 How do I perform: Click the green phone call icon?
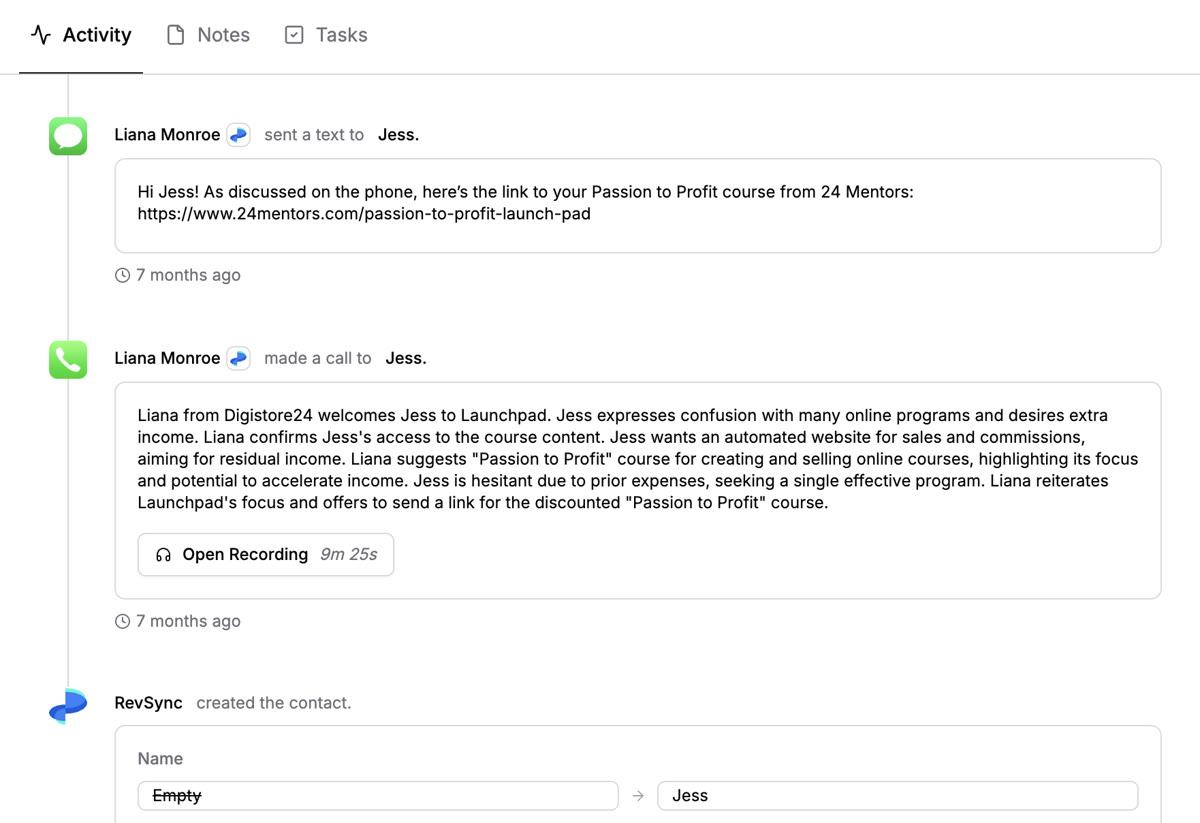[x=67, y=360]
